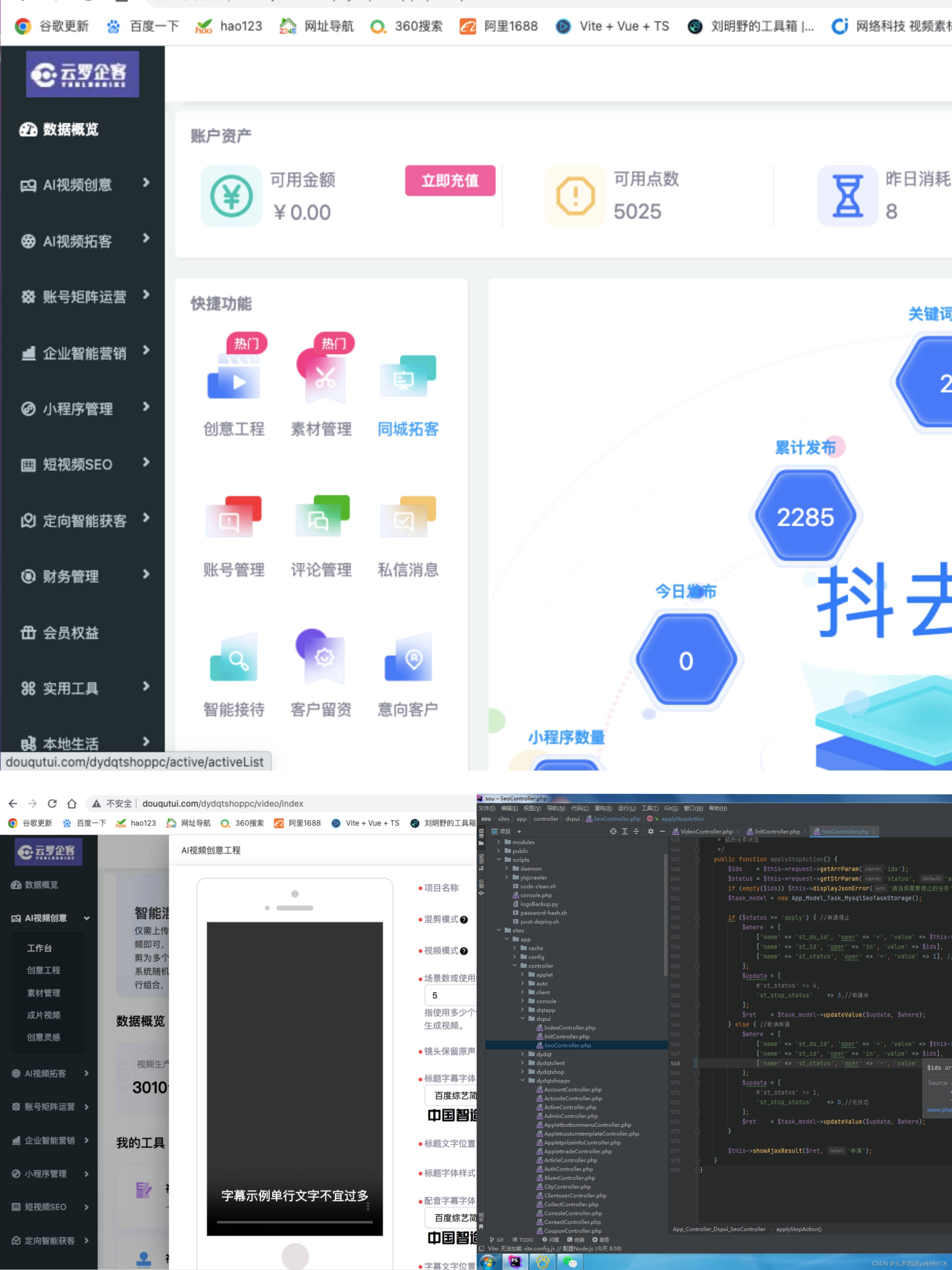Open the Windows Start button
The image size is (952, 1270).
(x=488, y=1262)
